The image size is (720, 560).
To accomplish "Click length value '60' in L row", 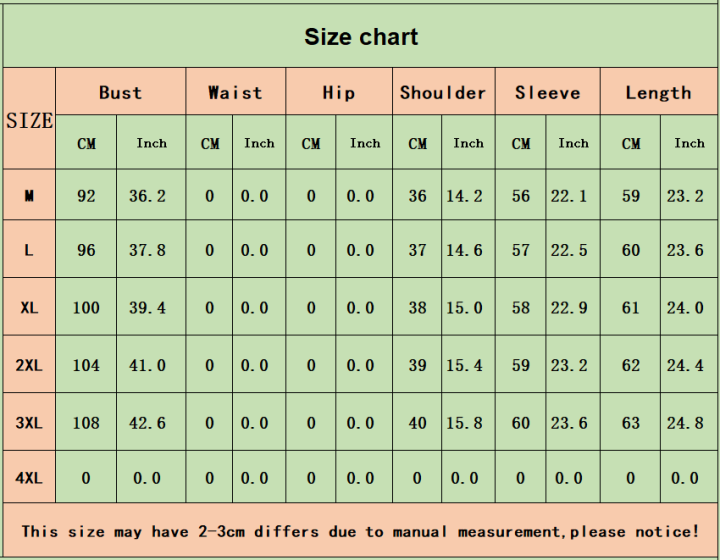I will point(630,250).
